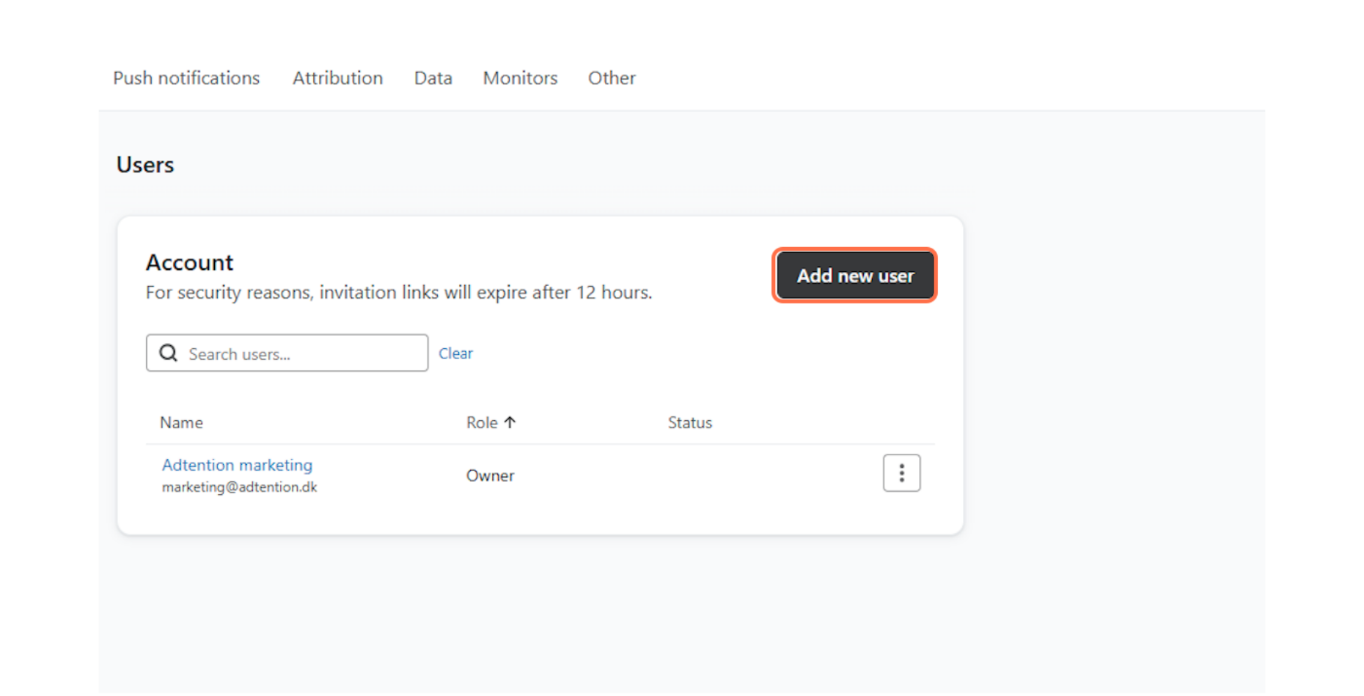Open the Adtention marketing user link
Image resolution: width=1364 pixels, height=696 pixels.
click(237, 465)
